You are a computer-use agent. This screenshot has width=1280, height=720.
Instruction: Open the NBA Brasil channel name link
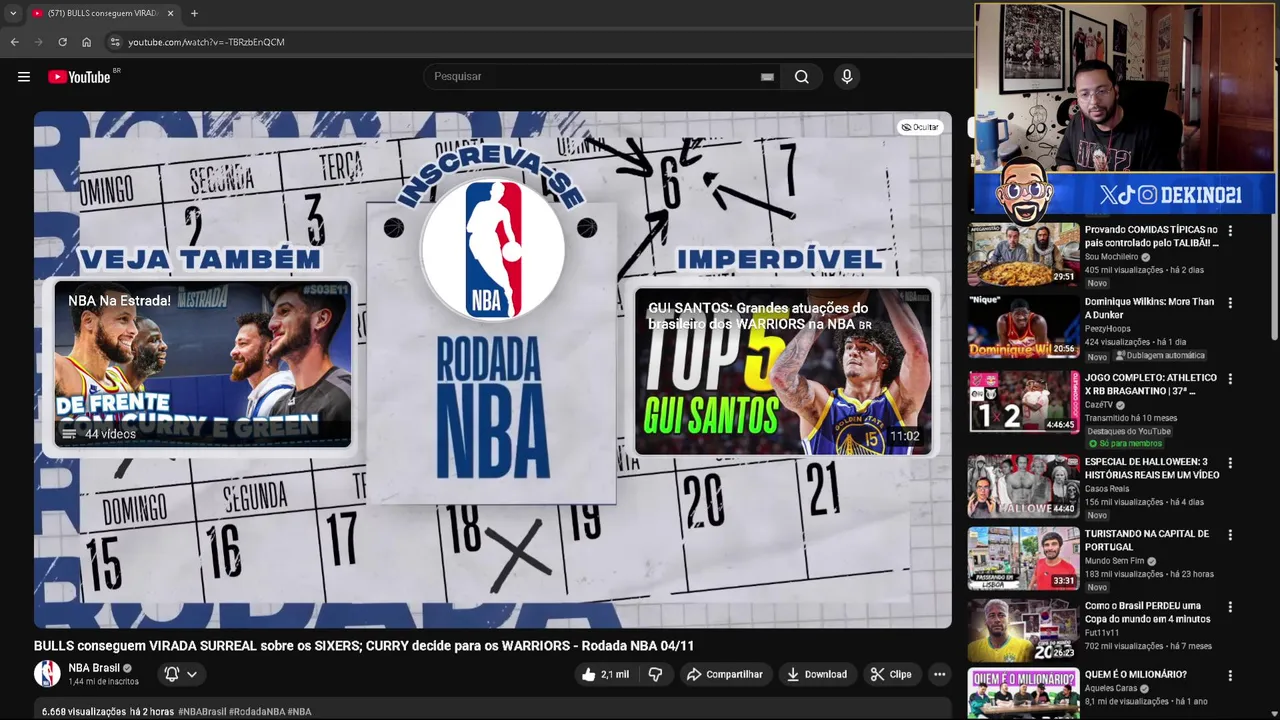click(x=94, y=668)
